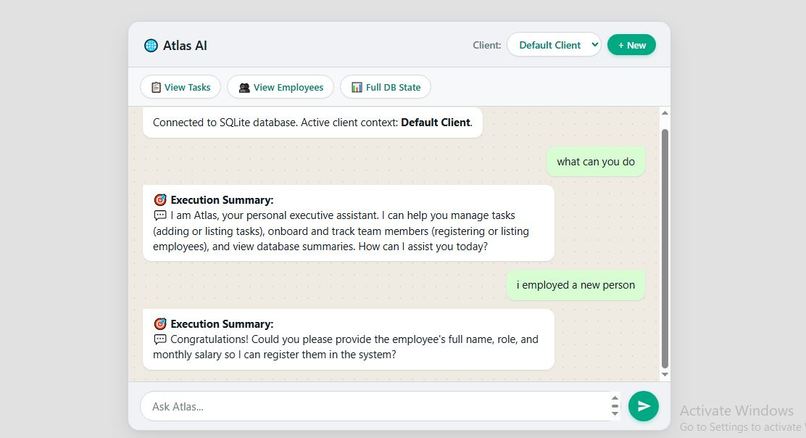Image resolution: width=806 pixels, height=438 pixels.
Task: Click the bar chart icon on Full DB State
Action: click(x=357, y=87)
